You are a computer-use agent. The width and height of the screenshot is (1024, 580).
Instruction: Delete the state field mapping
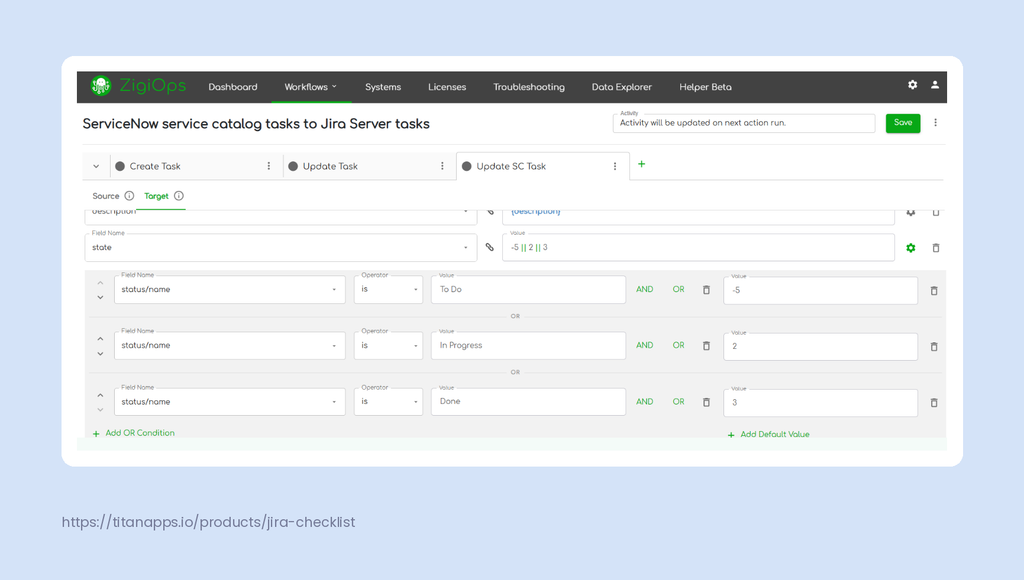[935, 248]
